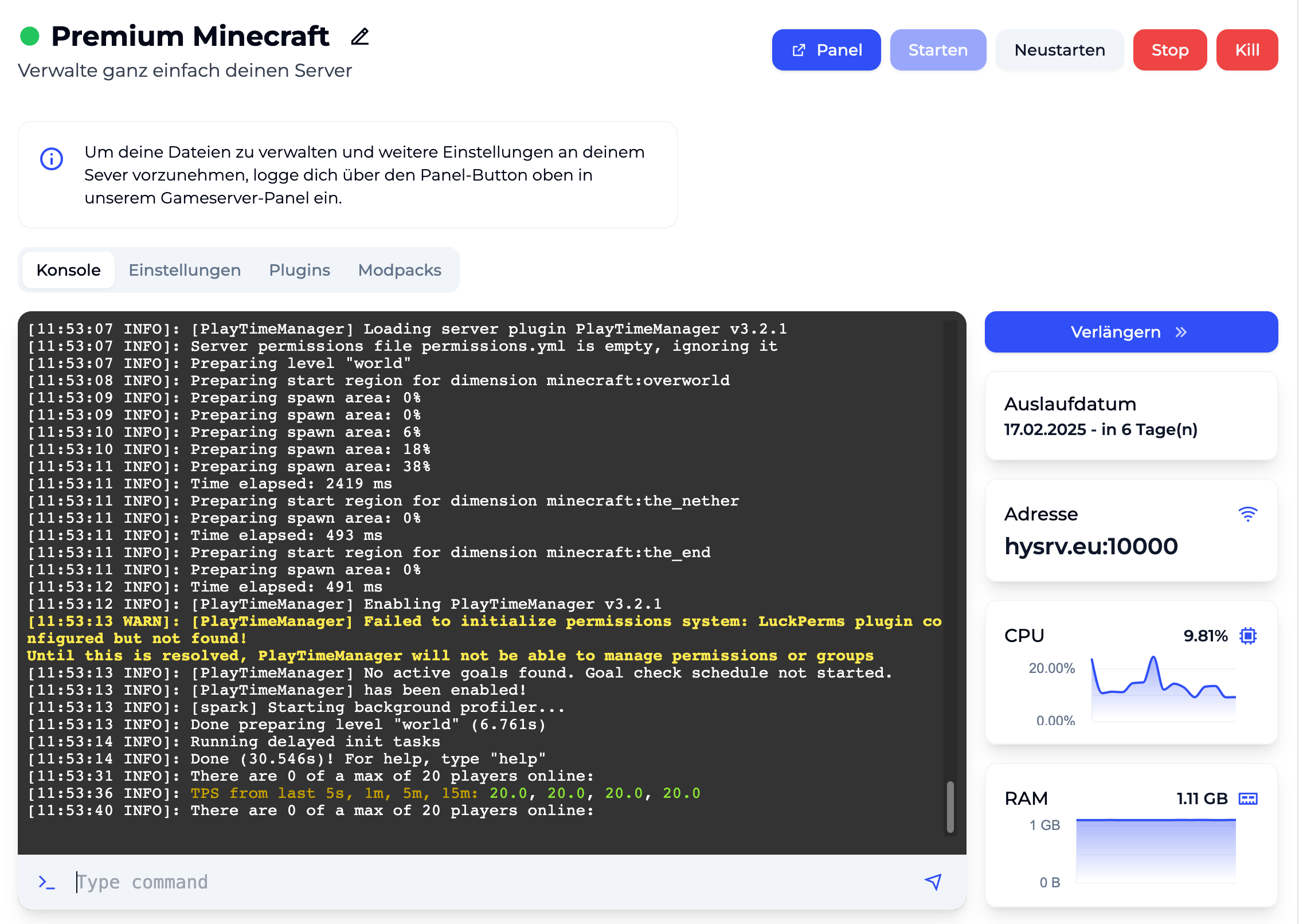This screenshot has width=1299, height=924.
Task: Restart server with Neustarten
Action: (1059, 50)
